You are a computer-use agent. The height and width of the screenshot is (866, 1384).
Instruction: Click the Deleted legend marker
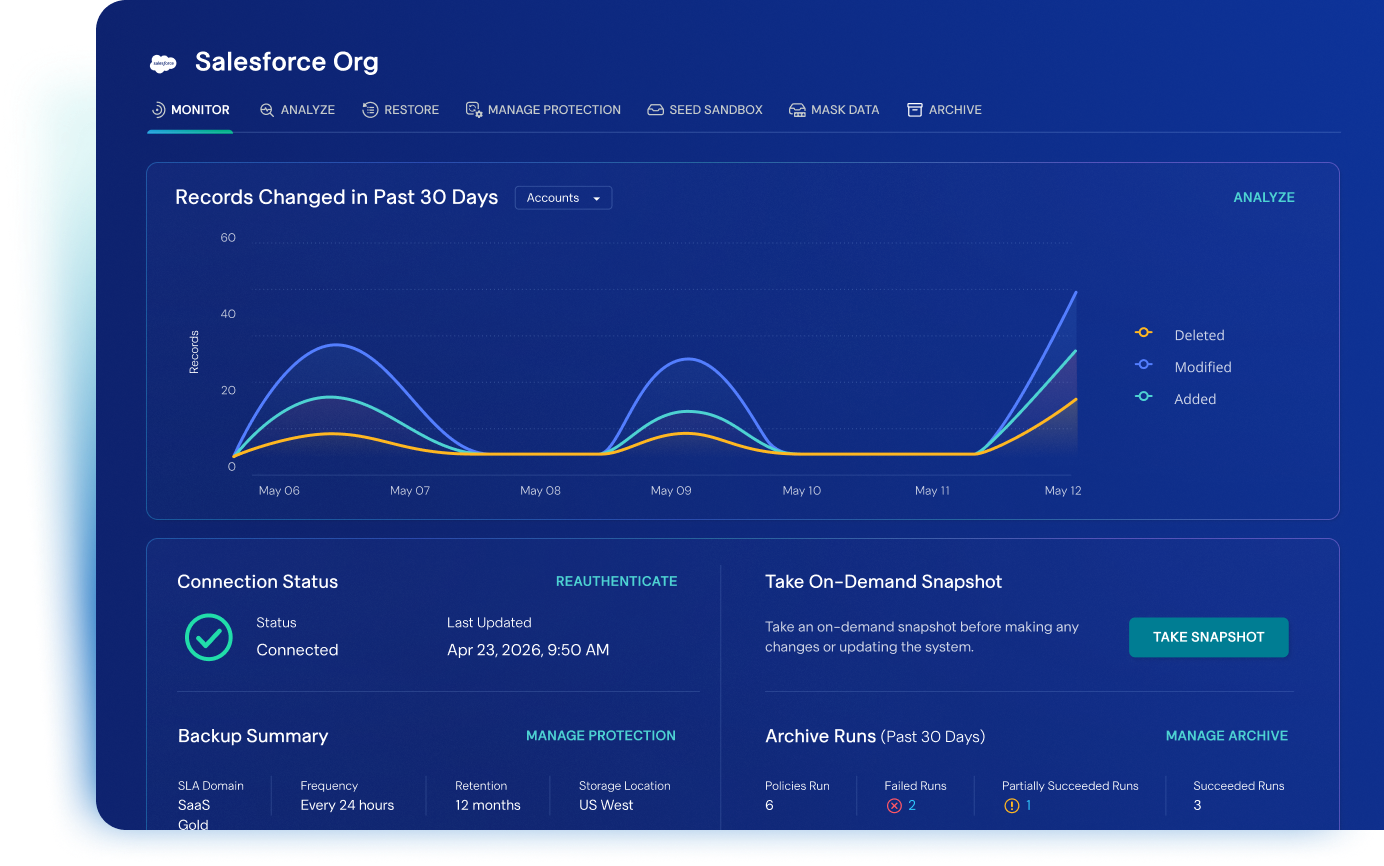point(1144,333)
